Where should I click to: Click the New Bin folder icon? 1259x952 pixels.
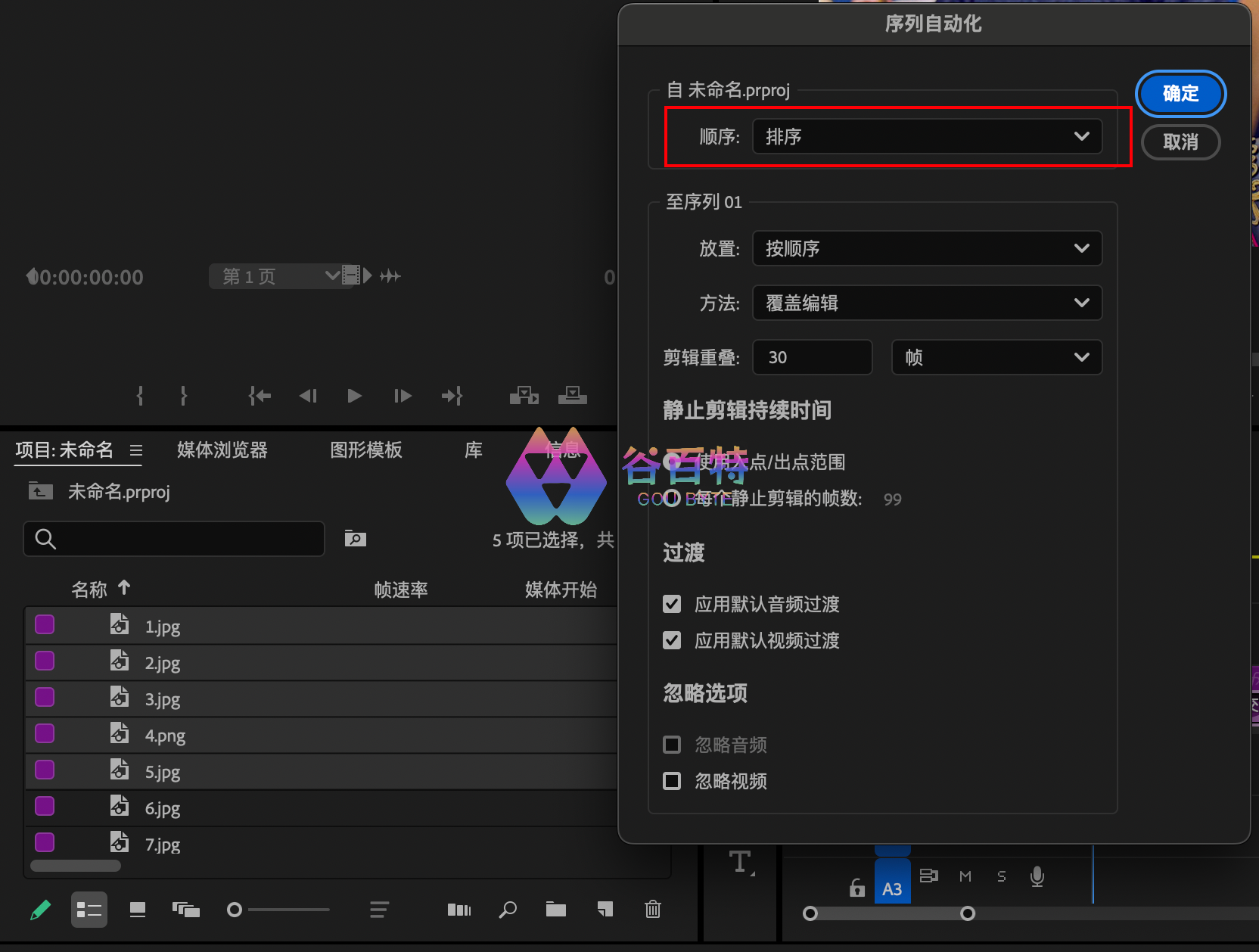click(x=556, y=910)
